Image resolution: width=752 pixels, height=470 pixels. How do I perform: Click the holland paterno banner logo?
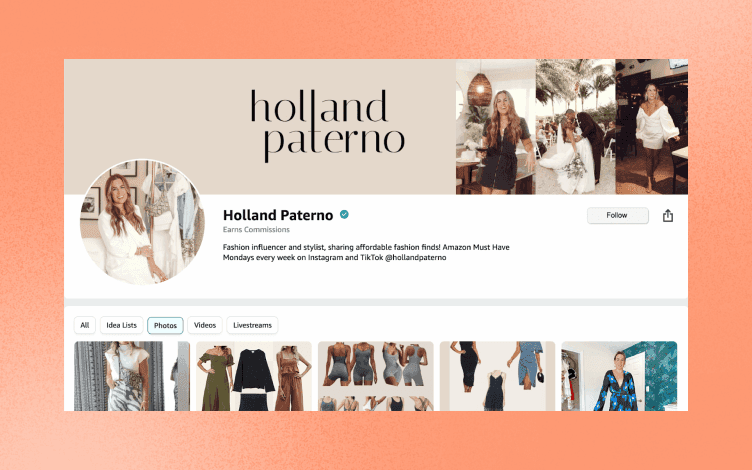click(x=328, y=126)
